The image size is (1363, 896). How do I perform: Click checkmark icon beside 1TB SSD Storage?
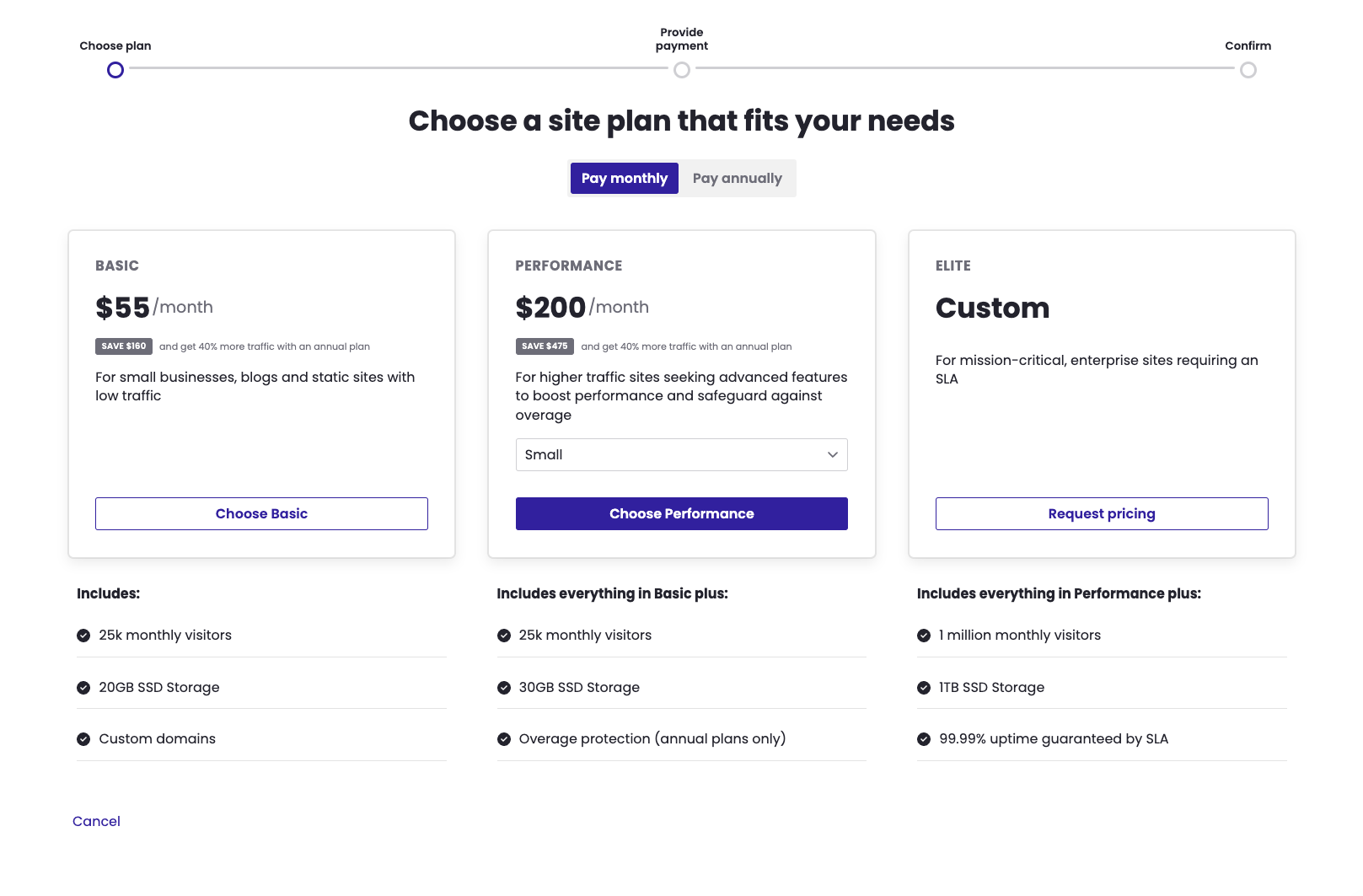pyautogui.click(x=924, y=688)
